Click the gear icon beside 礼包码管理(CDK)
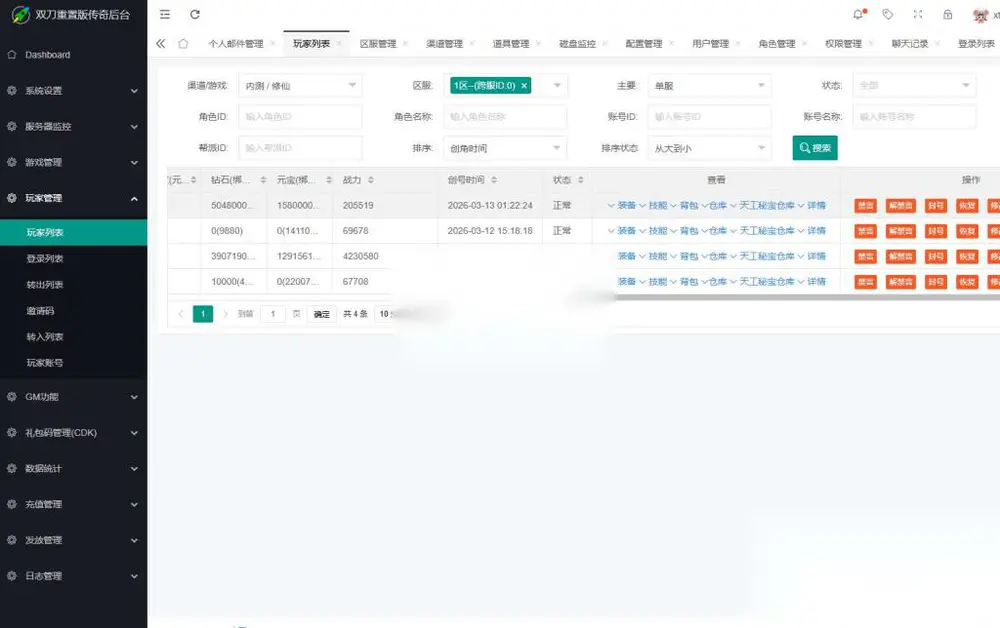This screenshot has width=1000, height=628. (11, 432)
